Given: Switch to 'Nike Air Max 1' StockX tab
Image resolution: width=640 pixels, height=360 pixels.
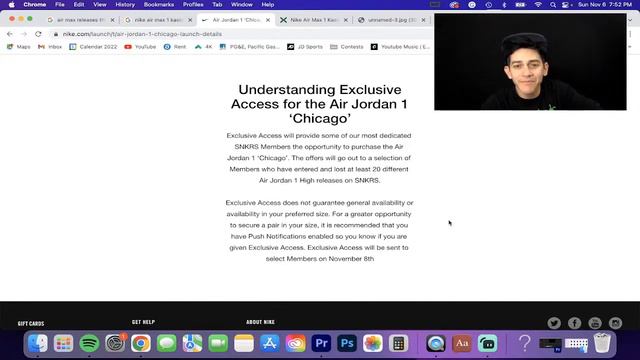Looking at the screenshot, I should tap(313, 20).
